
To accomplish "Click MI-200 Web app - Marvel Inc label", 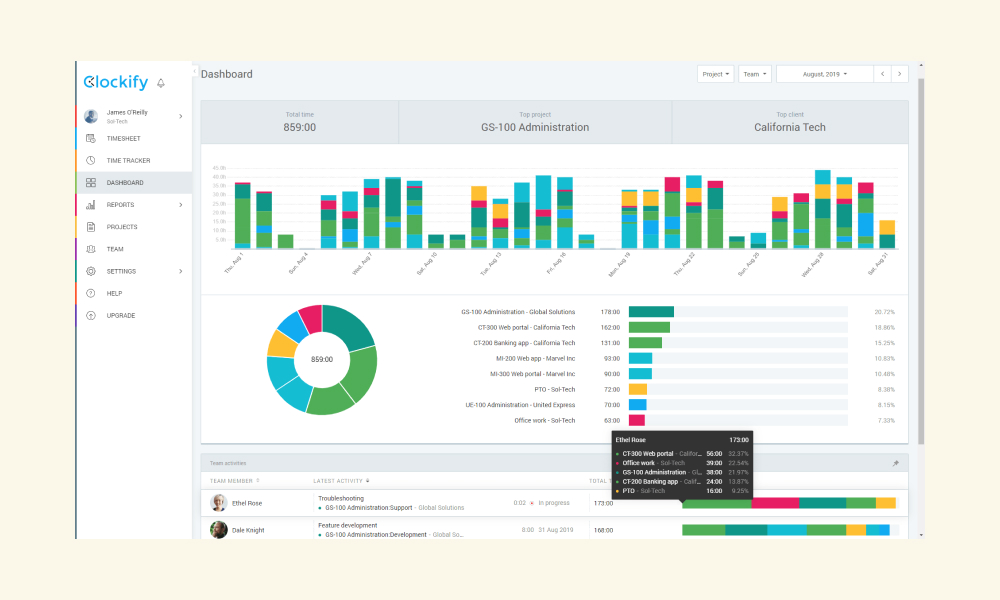I will click(536, 358).
